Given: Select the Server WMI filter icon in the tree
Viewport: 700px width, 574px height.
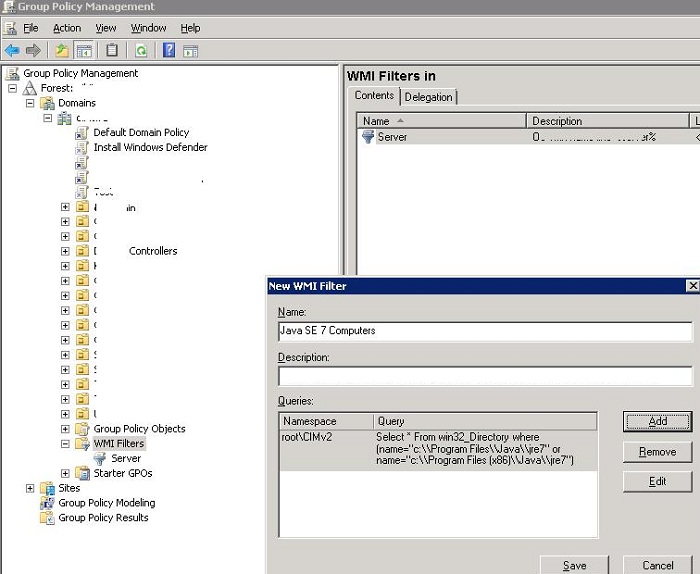Looking at the screenshot, I should click(101, 458).
